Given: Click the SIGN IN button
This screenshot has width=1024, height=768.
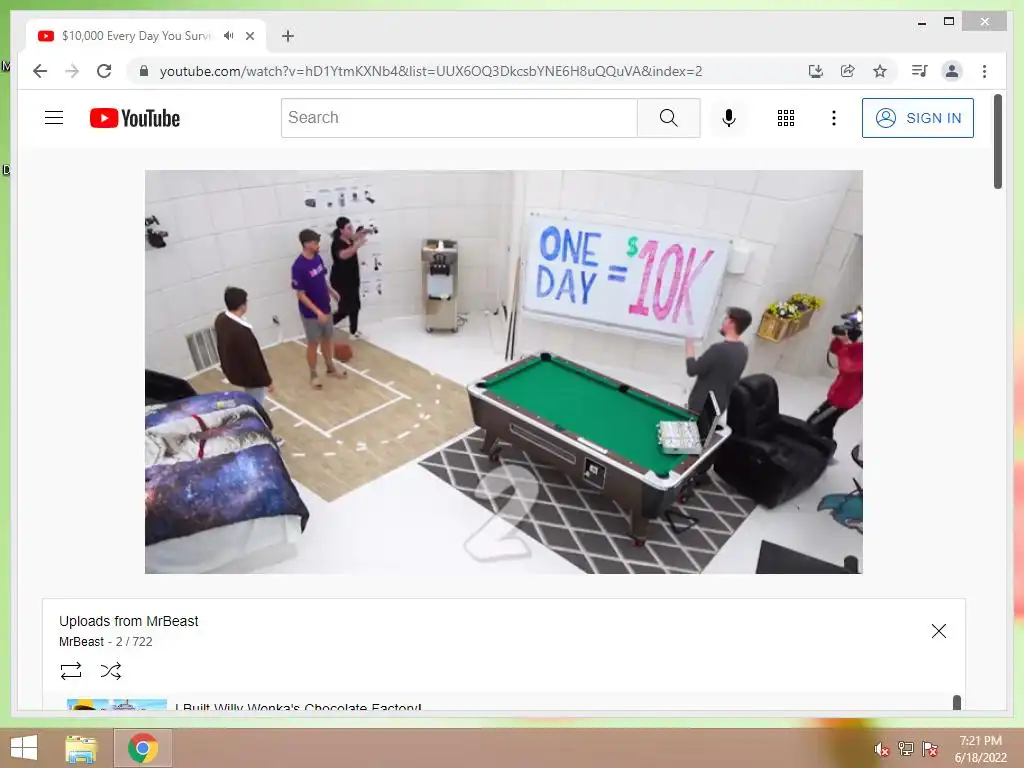Looking at the screenshot, I should pos(918,118).
